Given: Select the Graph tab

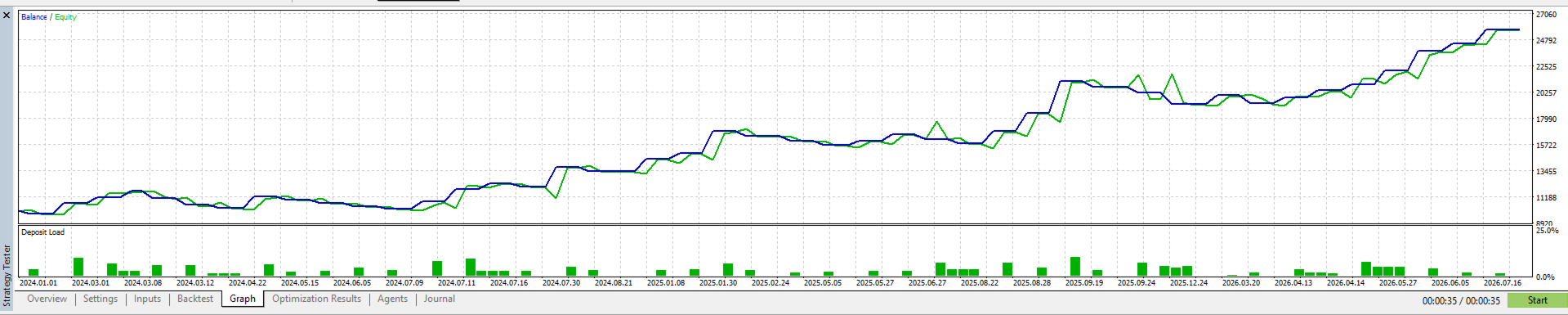Looking at the screenshot, I should (243, 299).
